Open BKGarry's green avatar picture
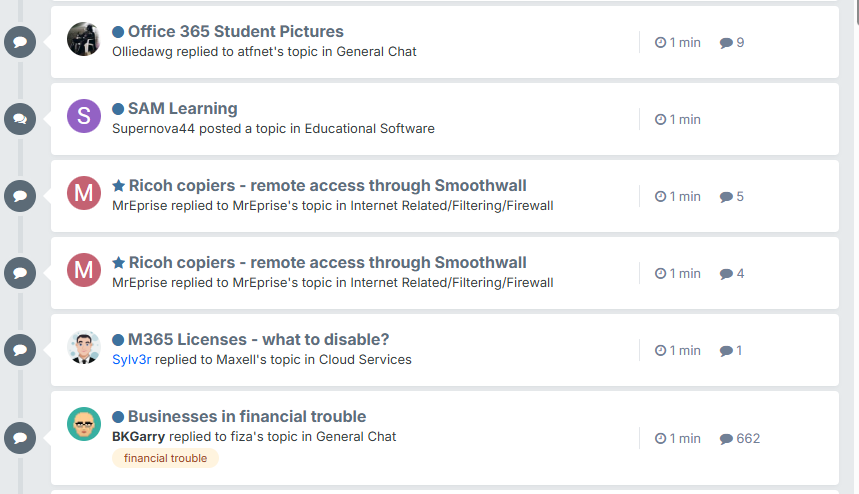The height and width of the screenshot is (494, 859). click(84, 424)
